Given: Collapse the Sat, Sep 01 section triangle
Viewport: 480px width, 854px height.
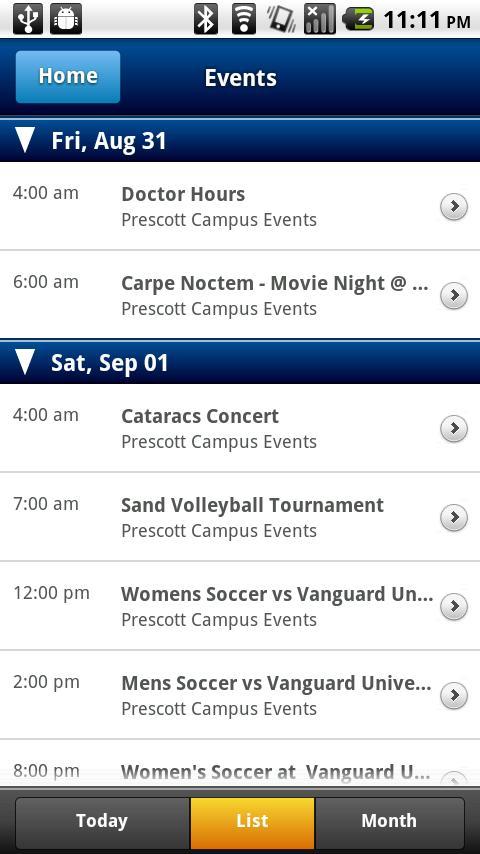Looking at the screenshot, I should coord(25,362).
